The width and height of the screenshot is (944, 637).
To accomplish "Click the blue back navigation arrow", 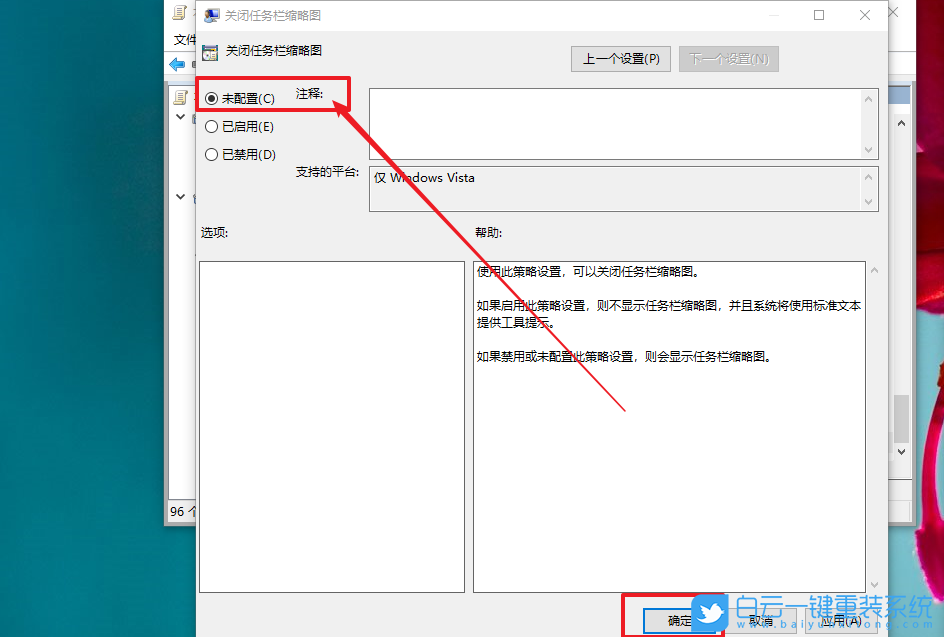I will click(179, 64).
